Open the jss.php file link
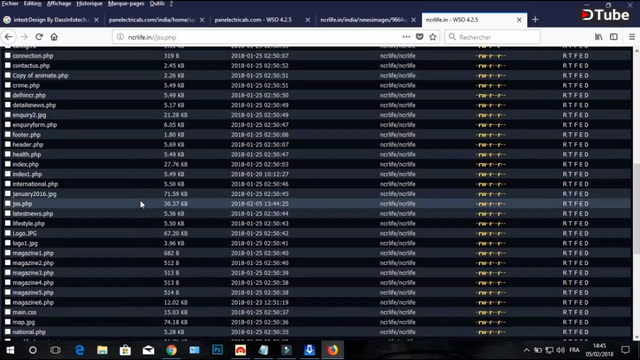The width and height of the screenshot is (640, 360). pos(22,204)
